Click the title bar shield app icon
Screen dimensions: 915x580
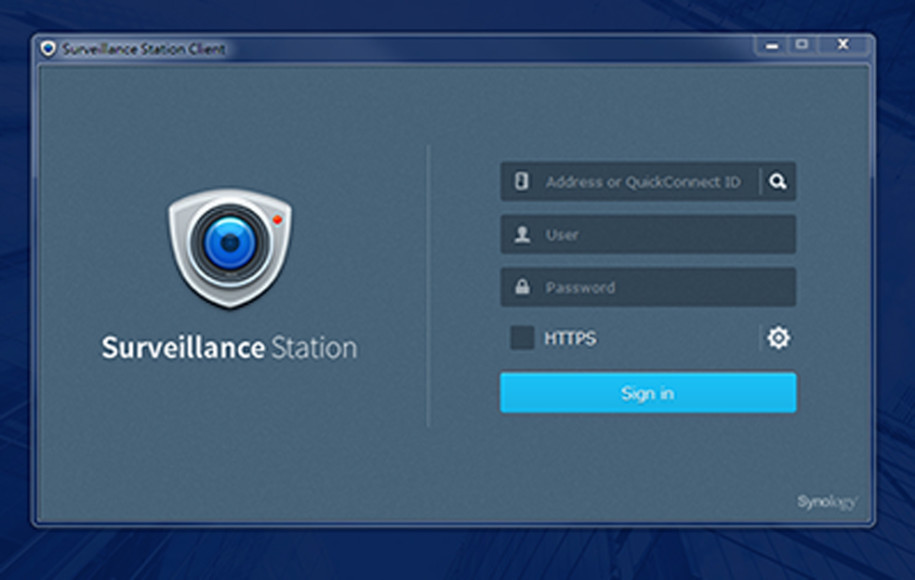coord(48,49)
